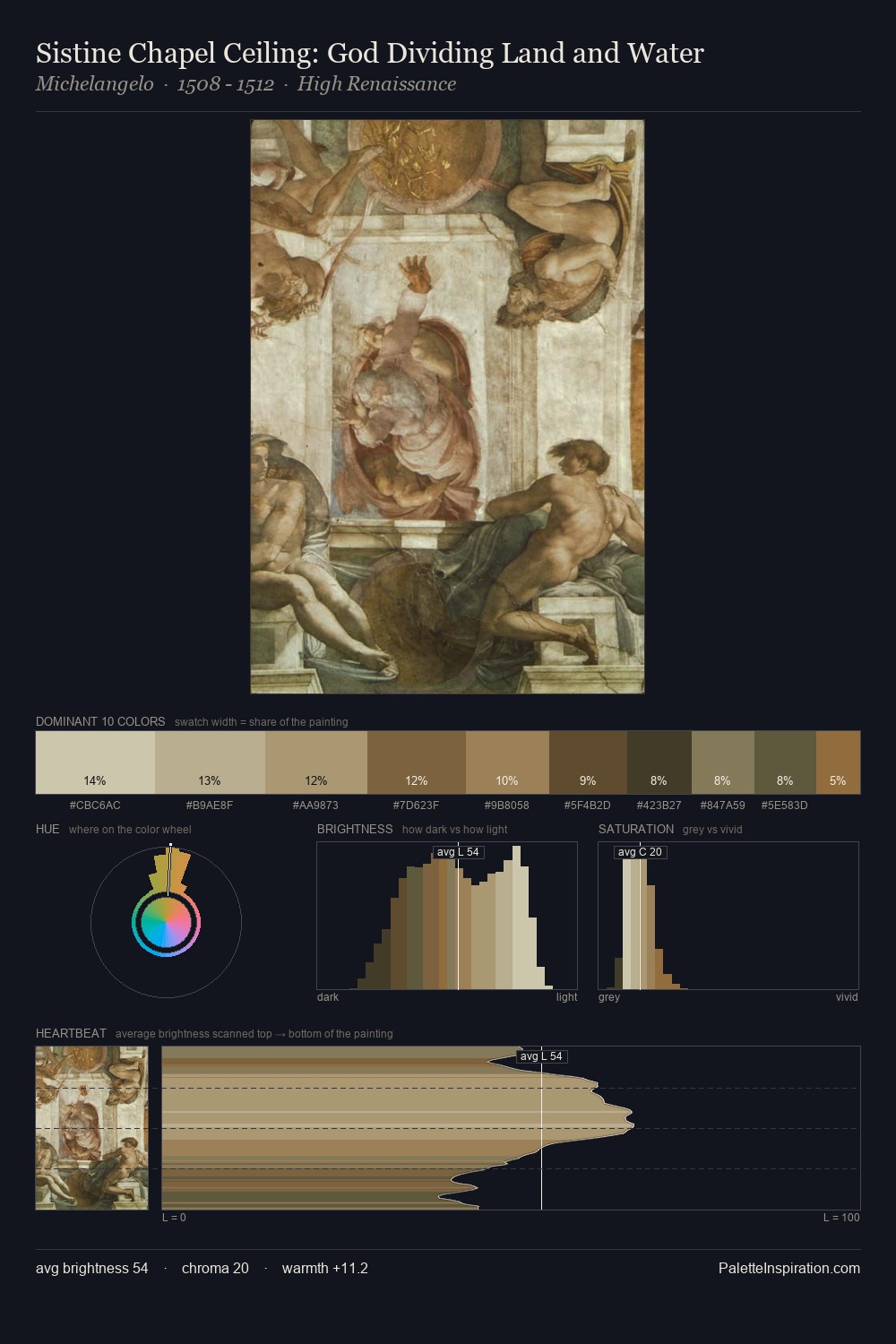Click the 'HEARTBEAT' section heading

click(71, 1033)
